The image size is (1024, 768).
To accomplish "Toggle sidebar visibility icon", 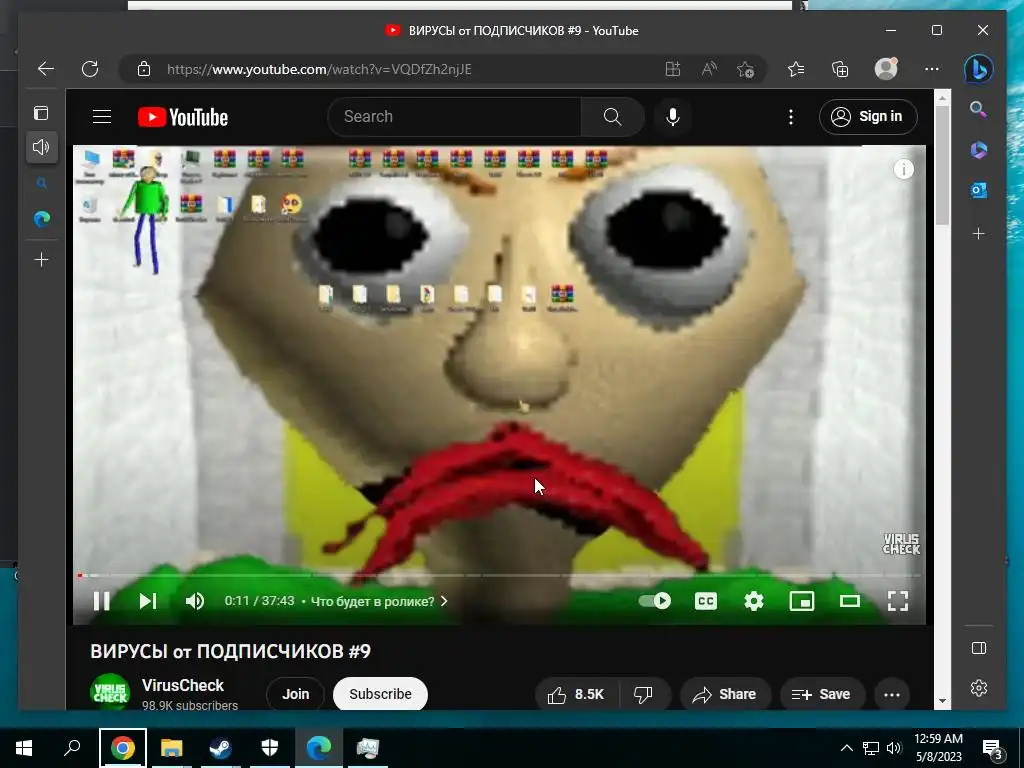I will (x=978, y=648).
